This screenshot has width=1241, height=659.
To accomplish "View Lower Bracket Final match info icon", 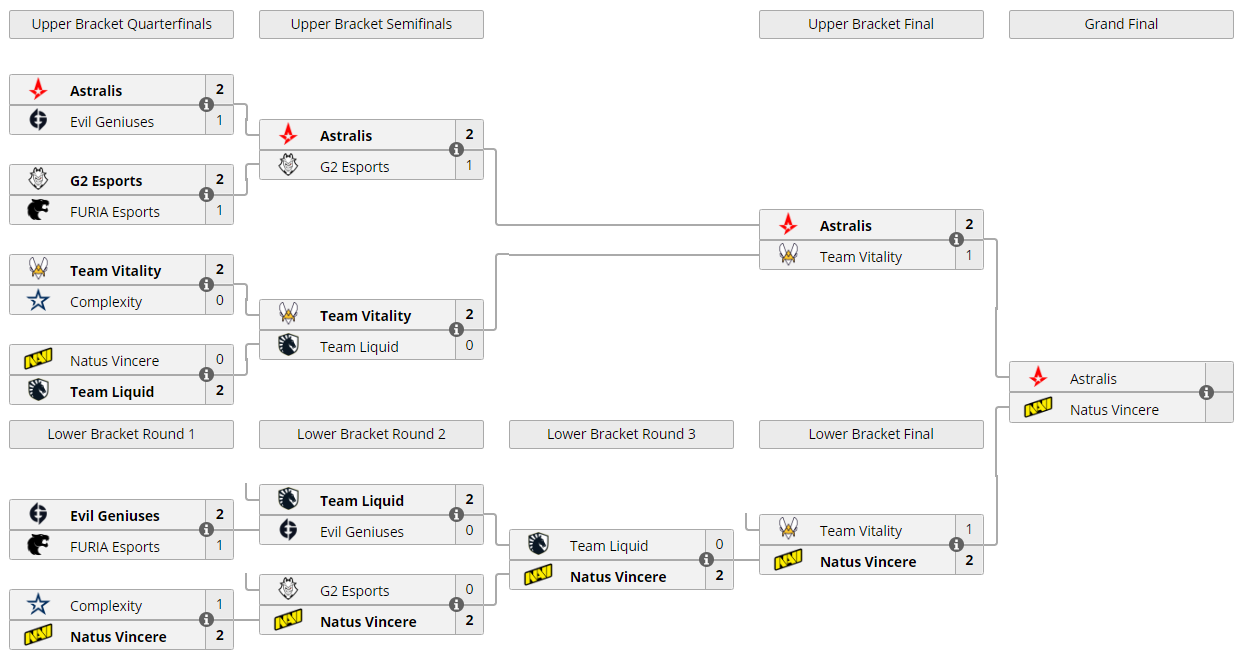I will 956,545.
